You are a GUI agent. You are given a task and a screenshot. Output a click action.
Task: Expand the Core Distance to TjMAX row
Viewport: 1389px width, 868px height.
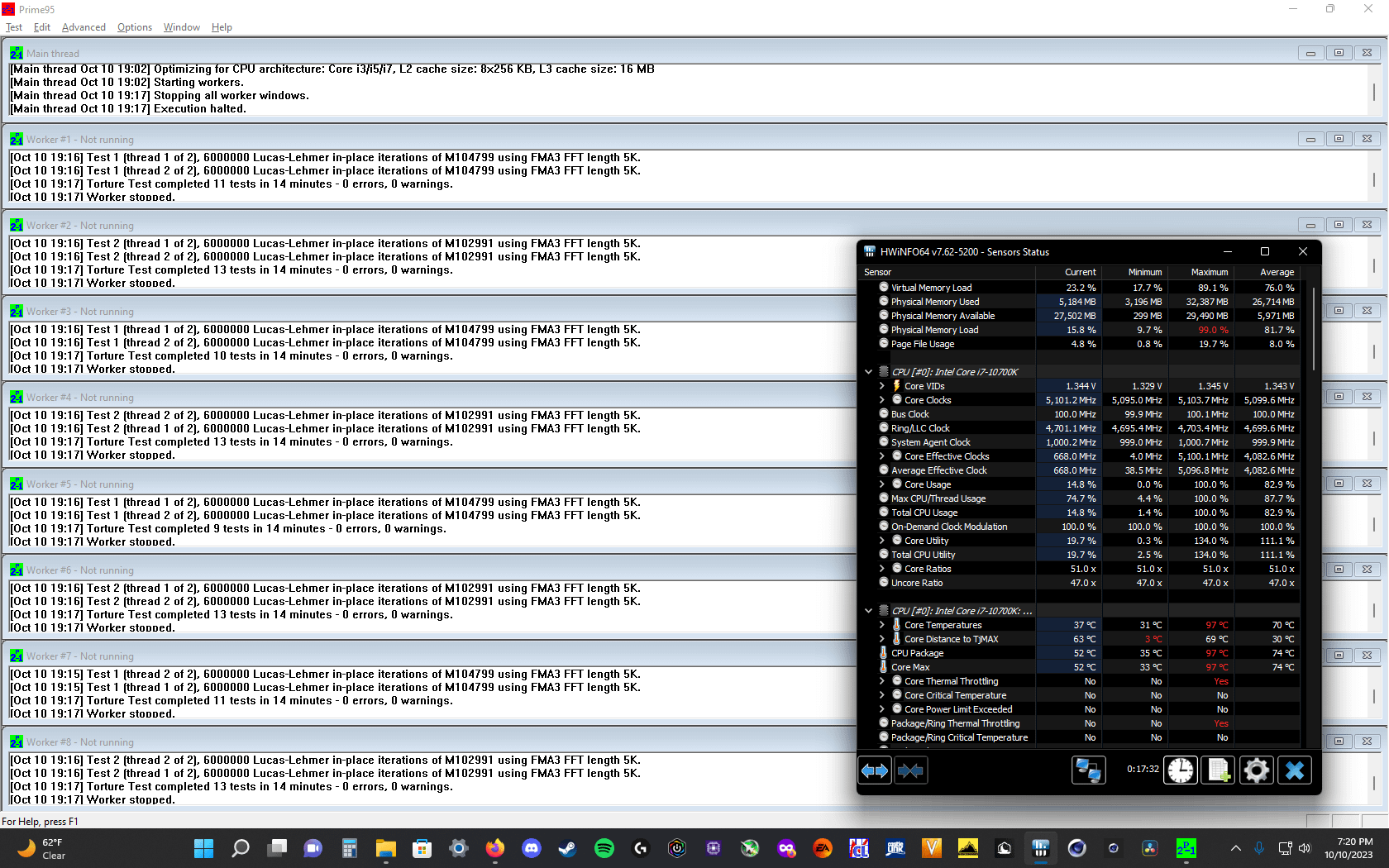click(x=881, y=639)
